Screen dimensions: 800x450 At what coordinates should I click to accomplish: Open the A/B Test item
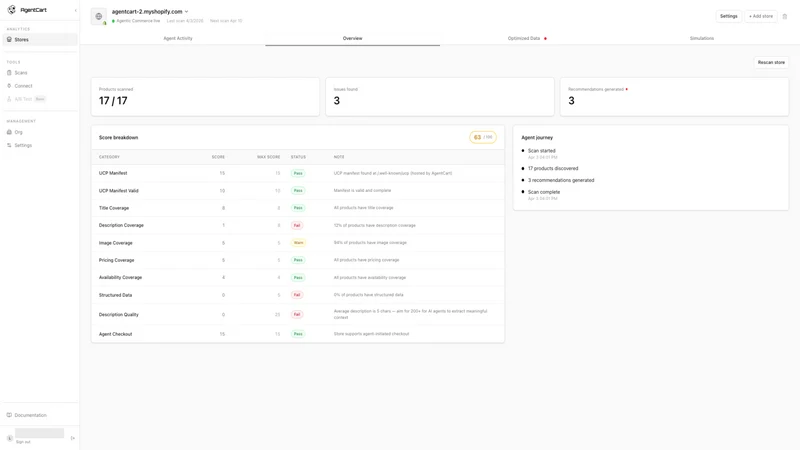tap(40, 99)
